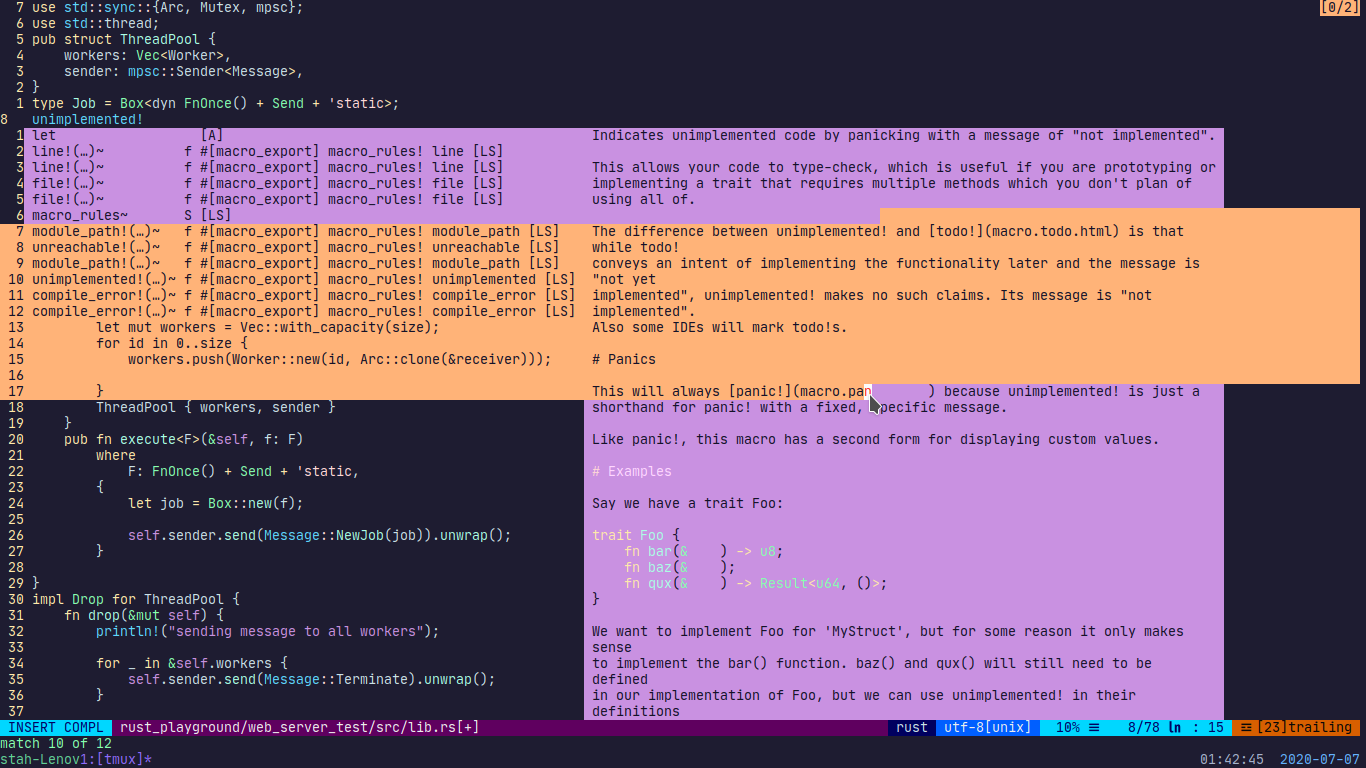Image resolution: width=1366 pixels, height=768 pixels.
Task: Click the 01:42:45 clock in tmux bar
Action: pos(1232,759)
